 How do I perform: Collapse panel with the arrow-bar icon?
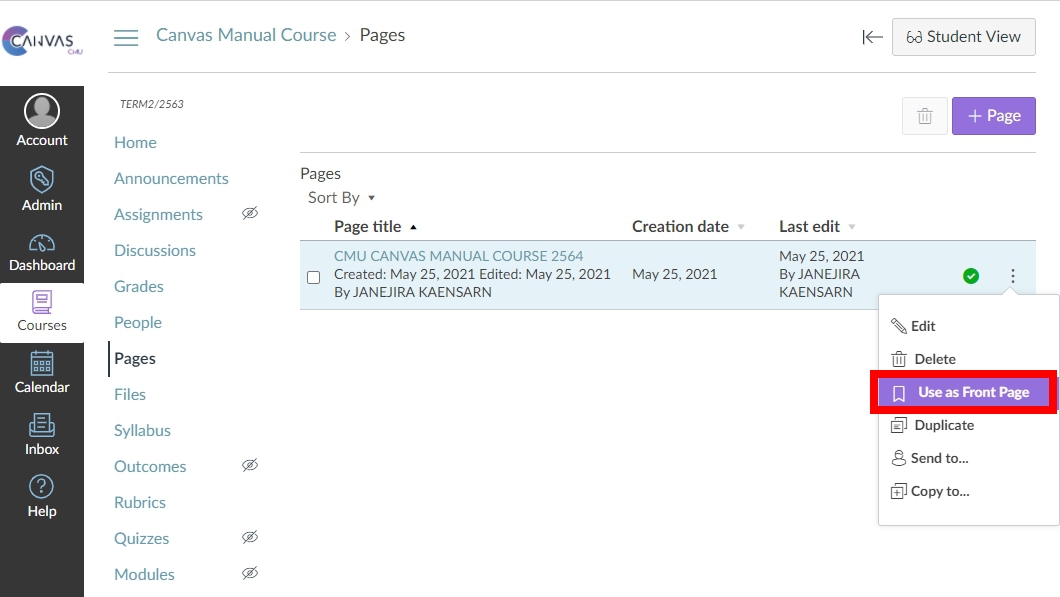[x=872, y=37]
